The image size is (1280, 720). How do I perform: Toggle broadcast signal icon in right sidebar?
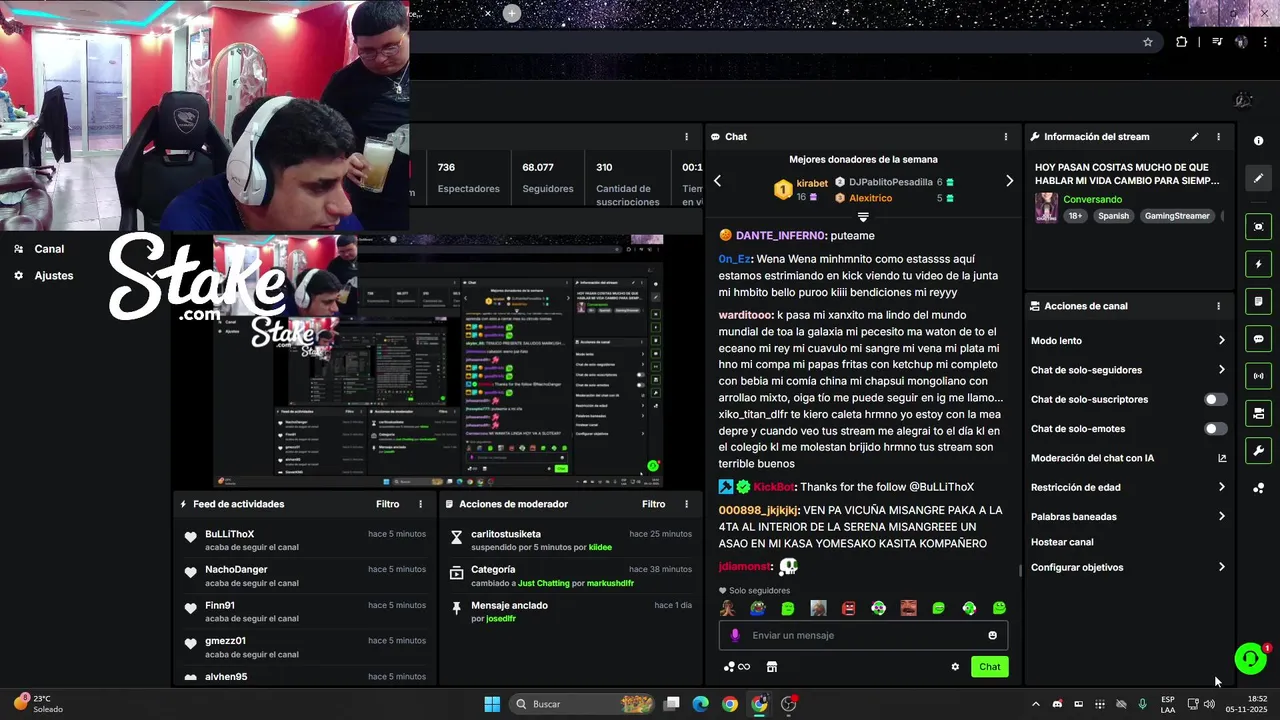coord(1258,376)
